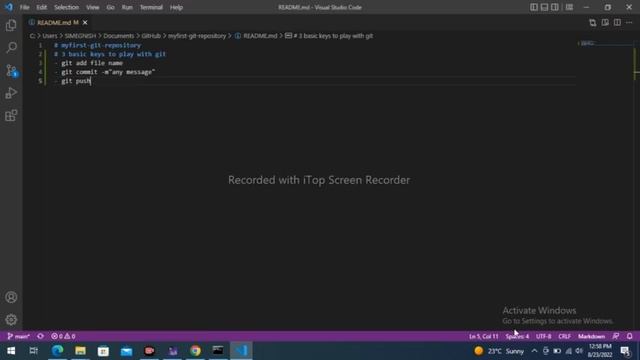
Task: Click Open Changes icon in editor toolbar
Action: coord(593,23)
